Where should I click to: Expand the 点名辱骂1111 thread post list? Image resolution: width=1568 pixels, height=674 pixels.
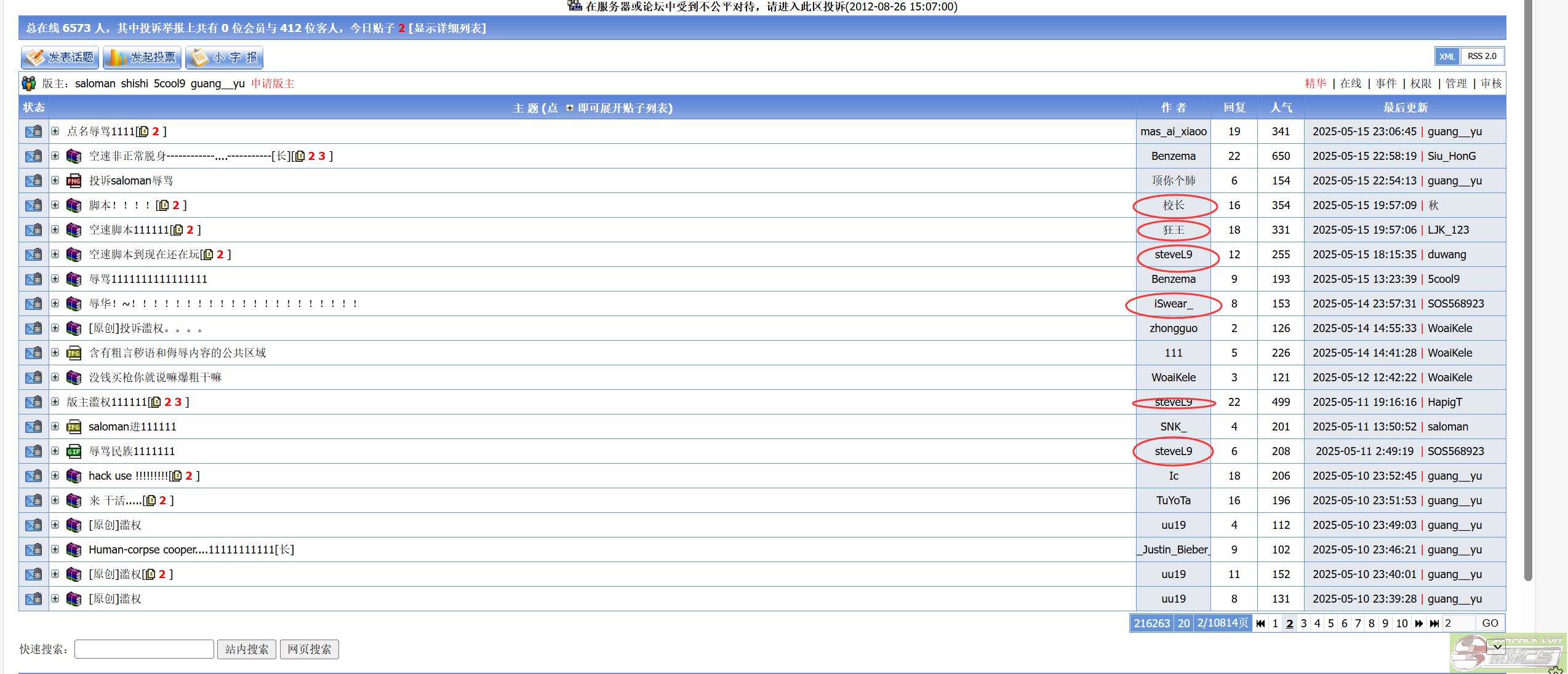click(x=55, y=131)
